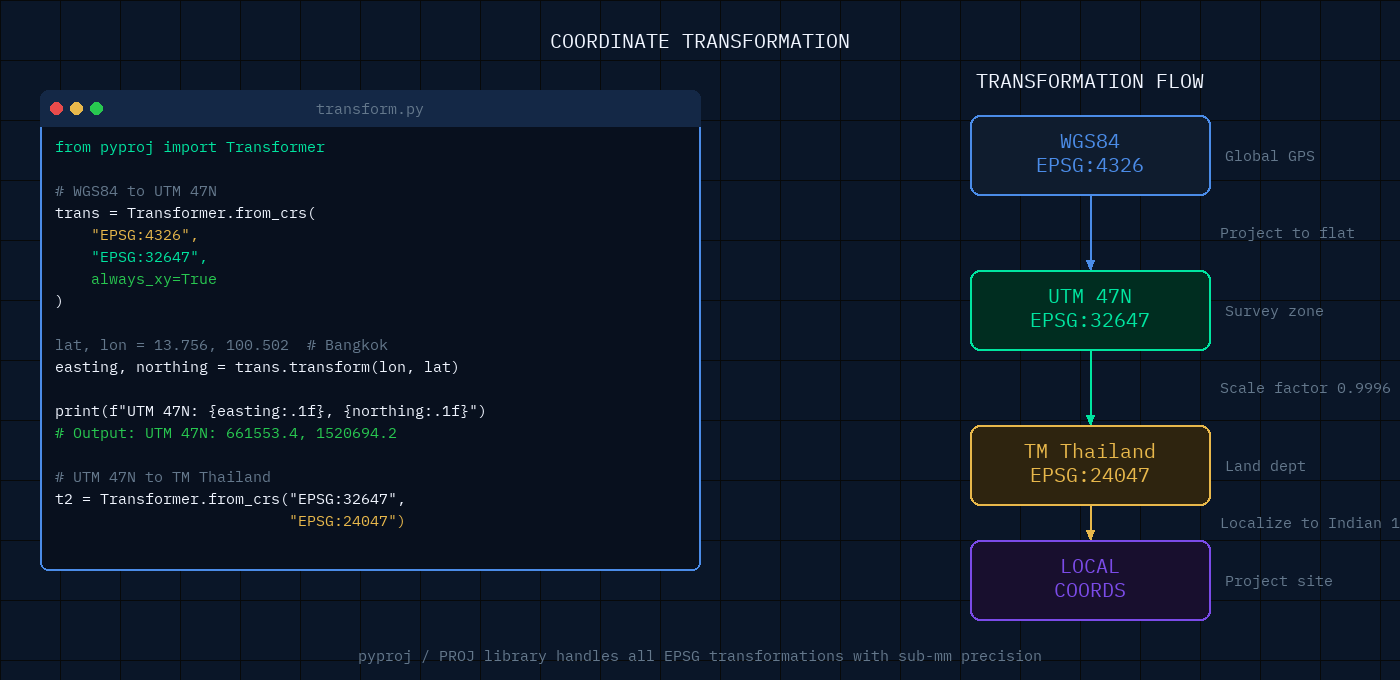Click the 'Localize to Indian' label
The height and width of the screenshot is (680, 1400).
pyautogui.click(x=1310, y=523)
